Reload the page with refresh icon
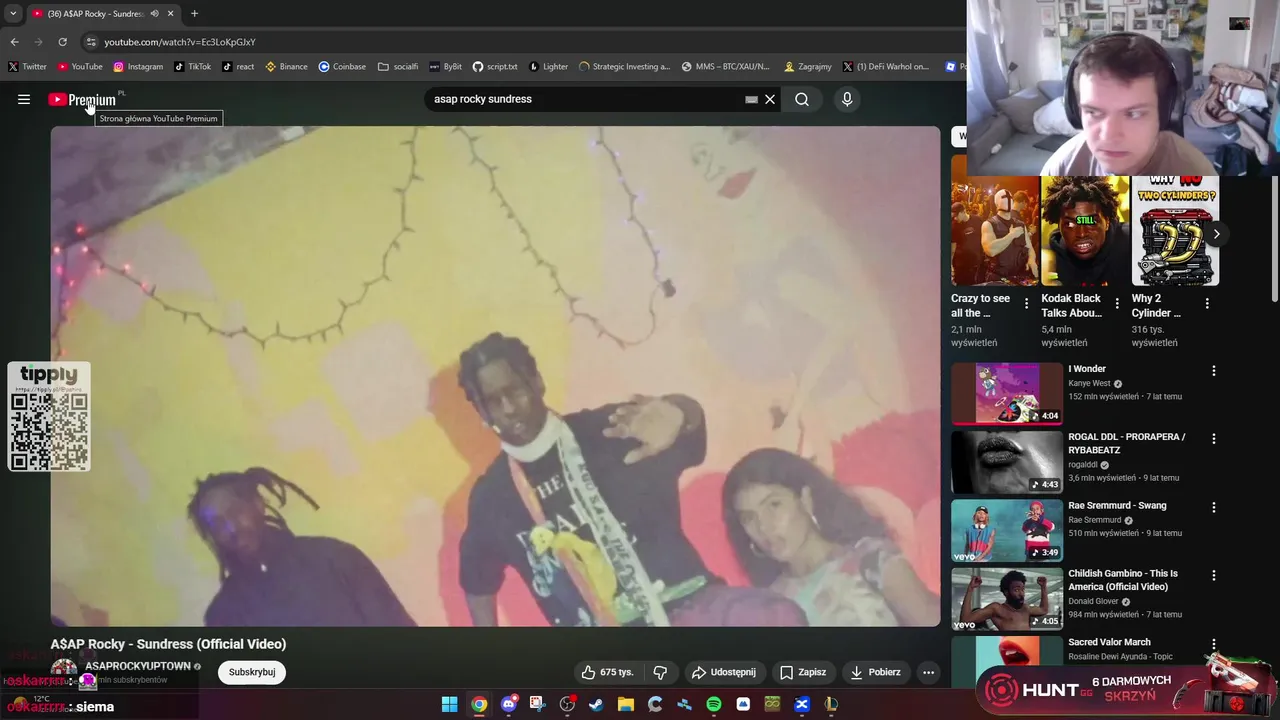The image size is (1280, 720). pyautogui.click(x=62, y=42)
